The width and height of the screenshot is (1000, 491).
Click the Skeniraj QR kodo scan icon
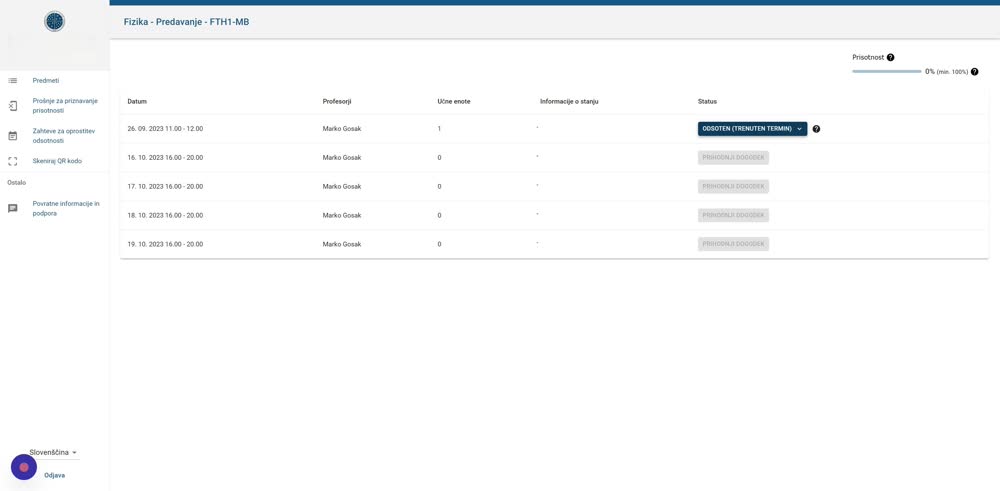[x=12, y=161]
